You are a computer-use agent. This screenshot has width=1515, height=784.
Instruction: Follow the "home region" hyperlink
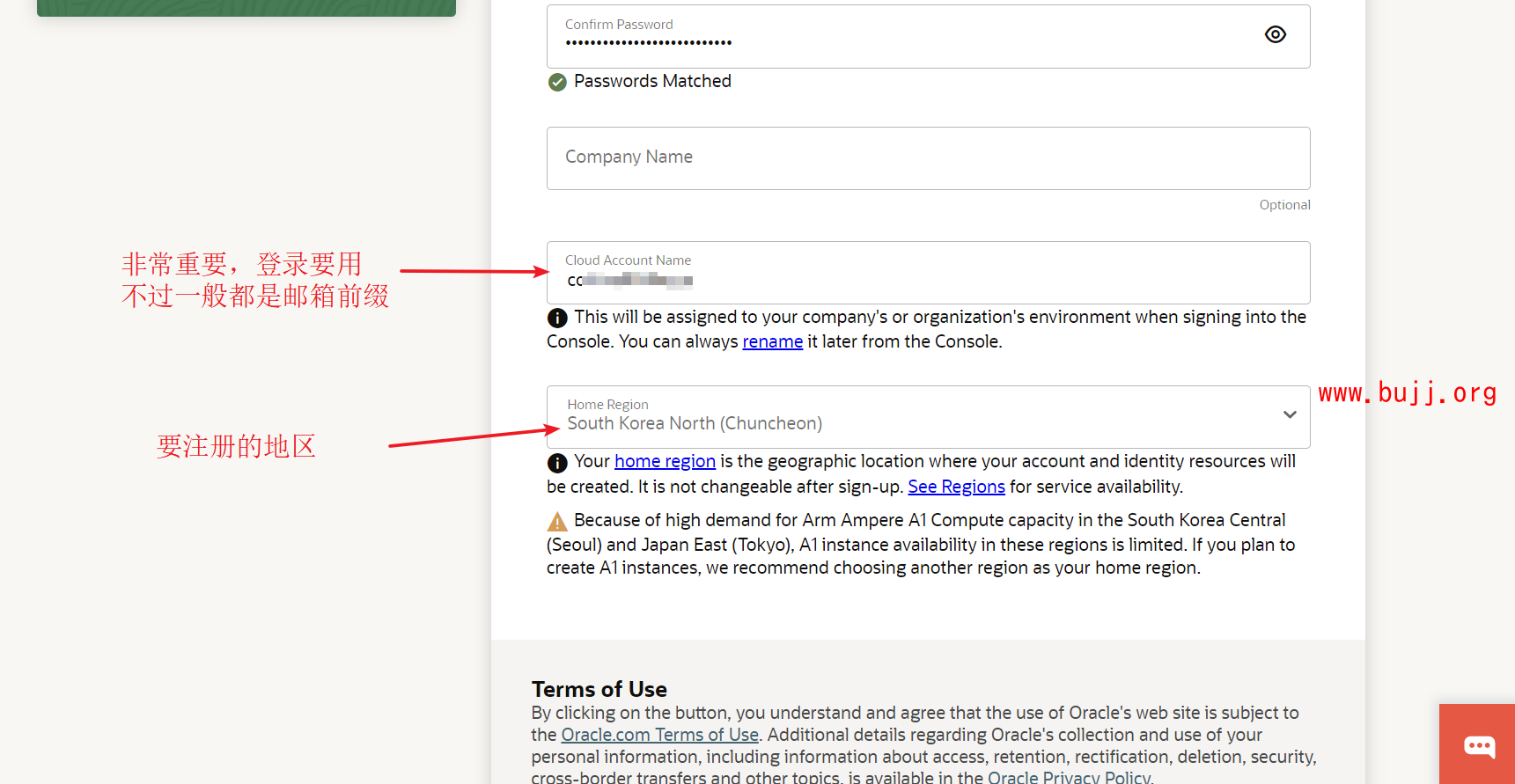665,462
